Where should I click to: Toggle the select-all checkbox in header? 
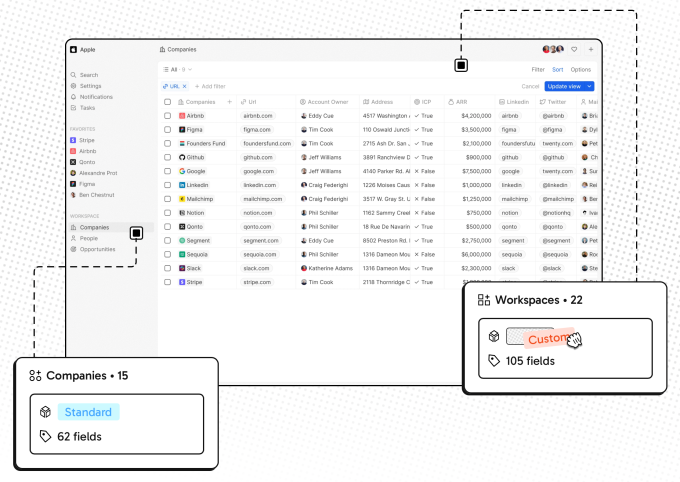[168, 102]
